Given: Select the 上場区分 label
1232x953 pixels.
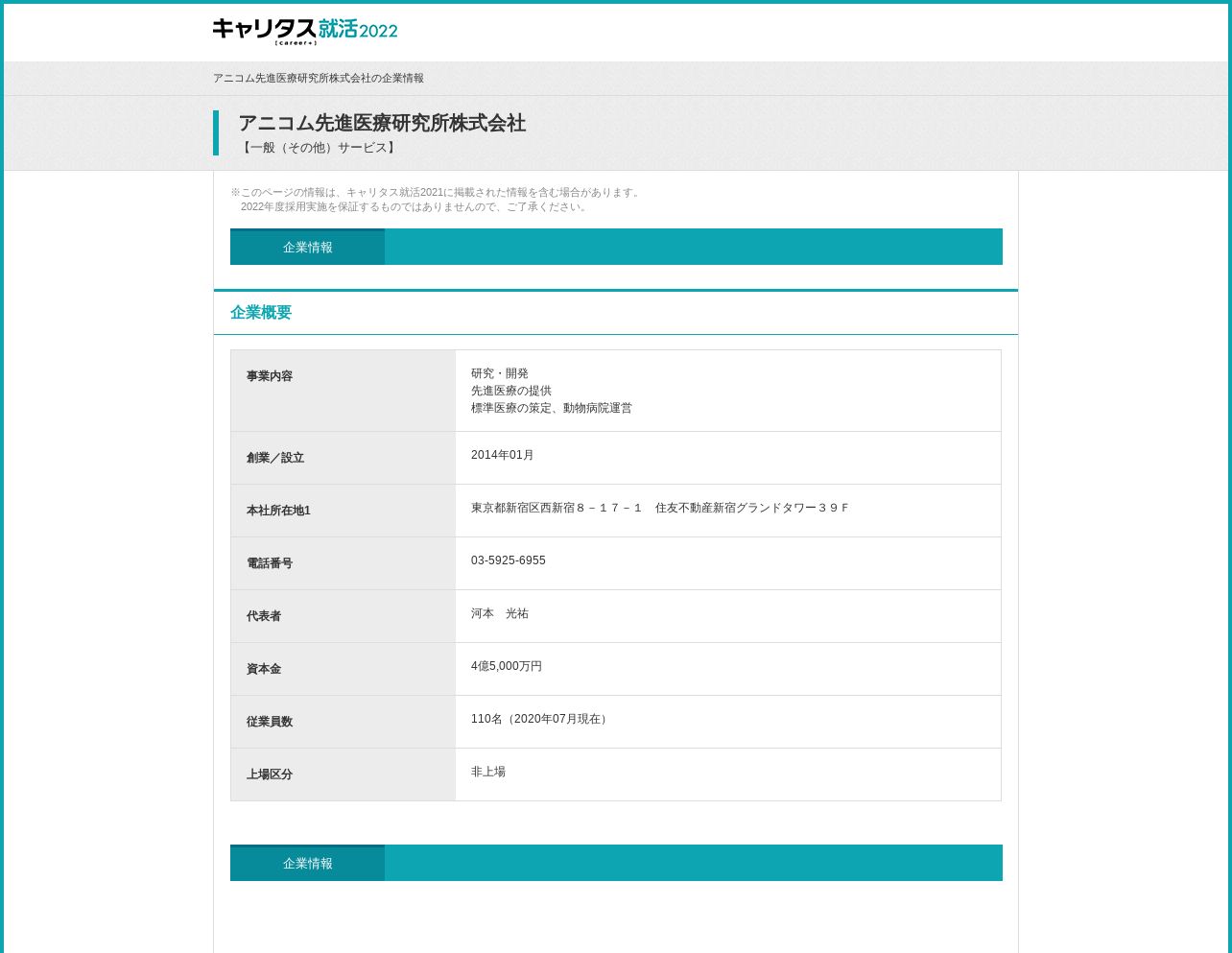Looking at the screenshot, I should tap(270, 774).
